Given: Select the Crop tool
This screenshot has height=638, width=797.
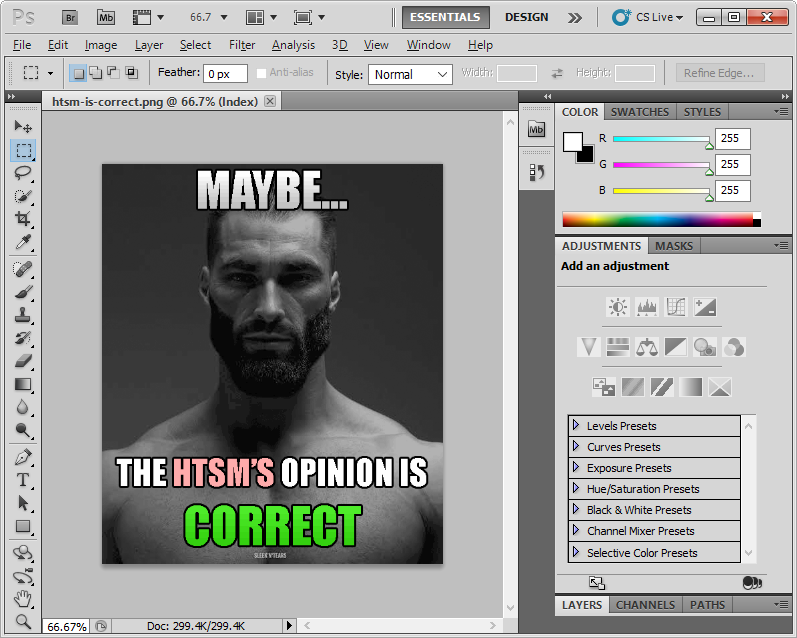Looking at the screenshot, I should [x=23, y=219].
